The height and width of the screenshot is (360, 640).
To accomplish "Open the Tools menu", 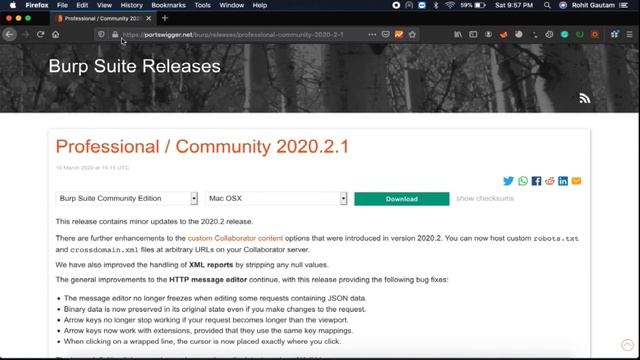I will pos(202,5).
